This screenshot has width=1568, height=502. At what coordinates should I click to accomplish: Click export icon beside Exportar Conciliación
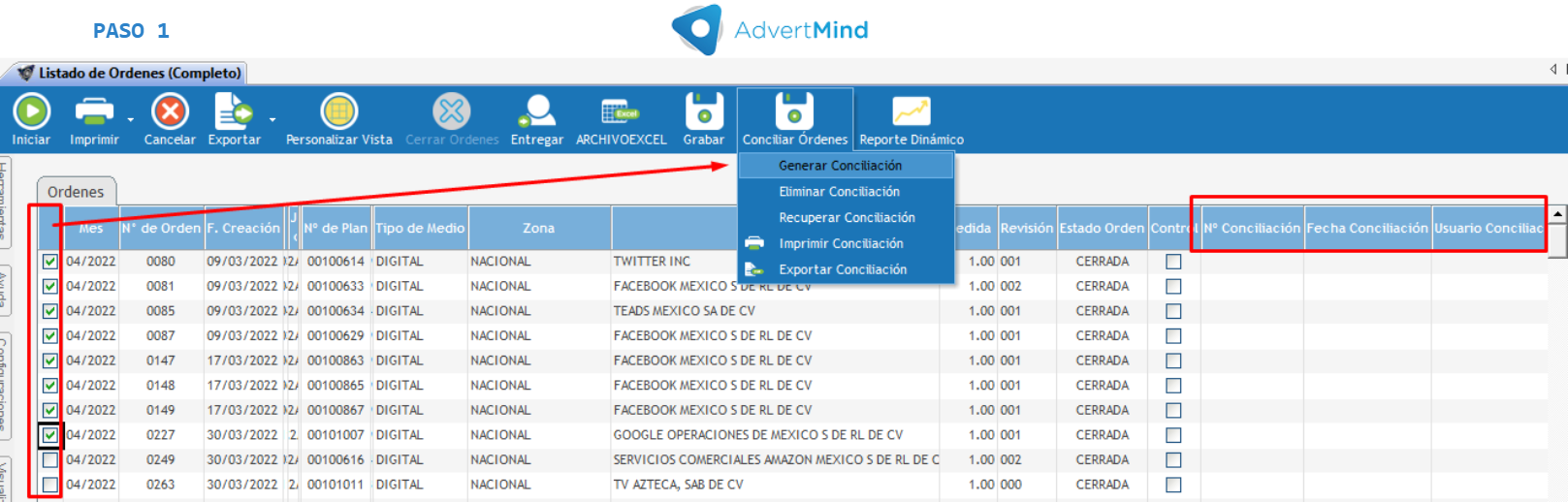point(754,269)
